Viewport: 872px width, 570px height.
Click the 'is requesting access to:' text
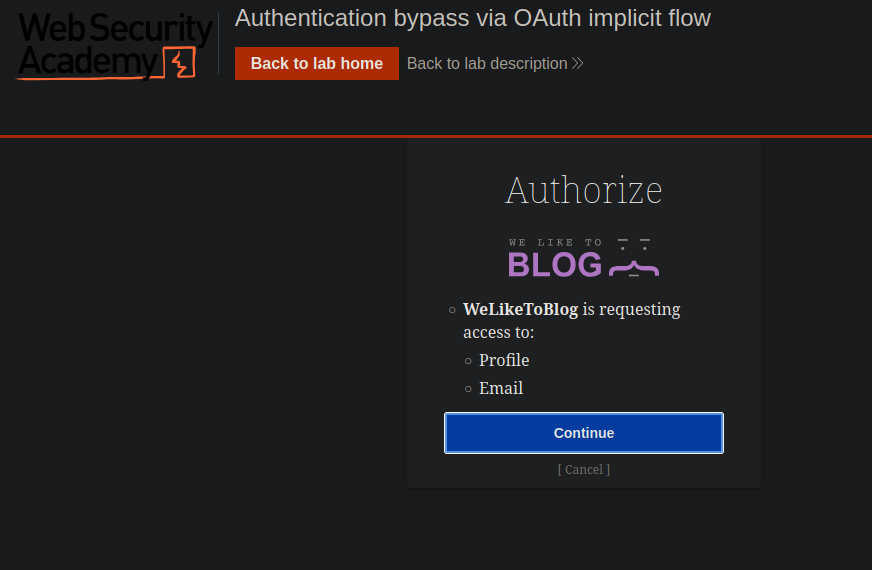pyautogui.click(x=630, y=310)
